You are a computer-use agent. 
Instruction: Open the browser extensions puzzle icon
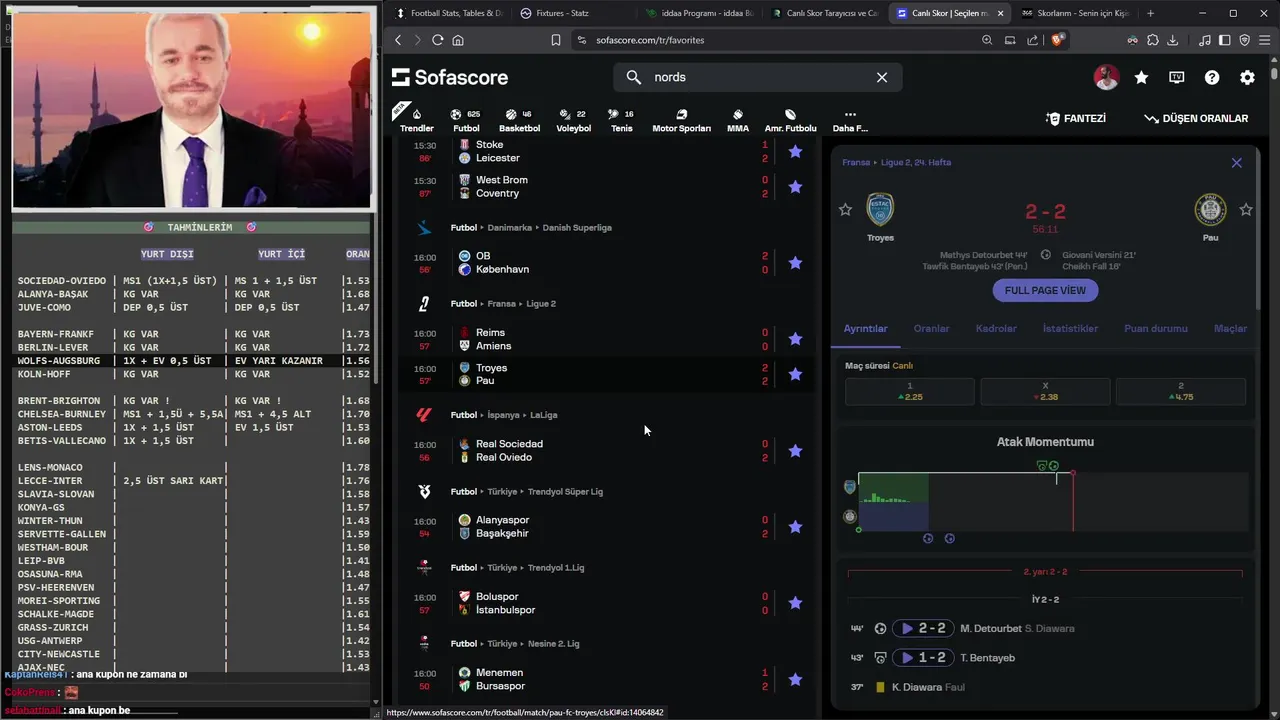coord(1152,40)
